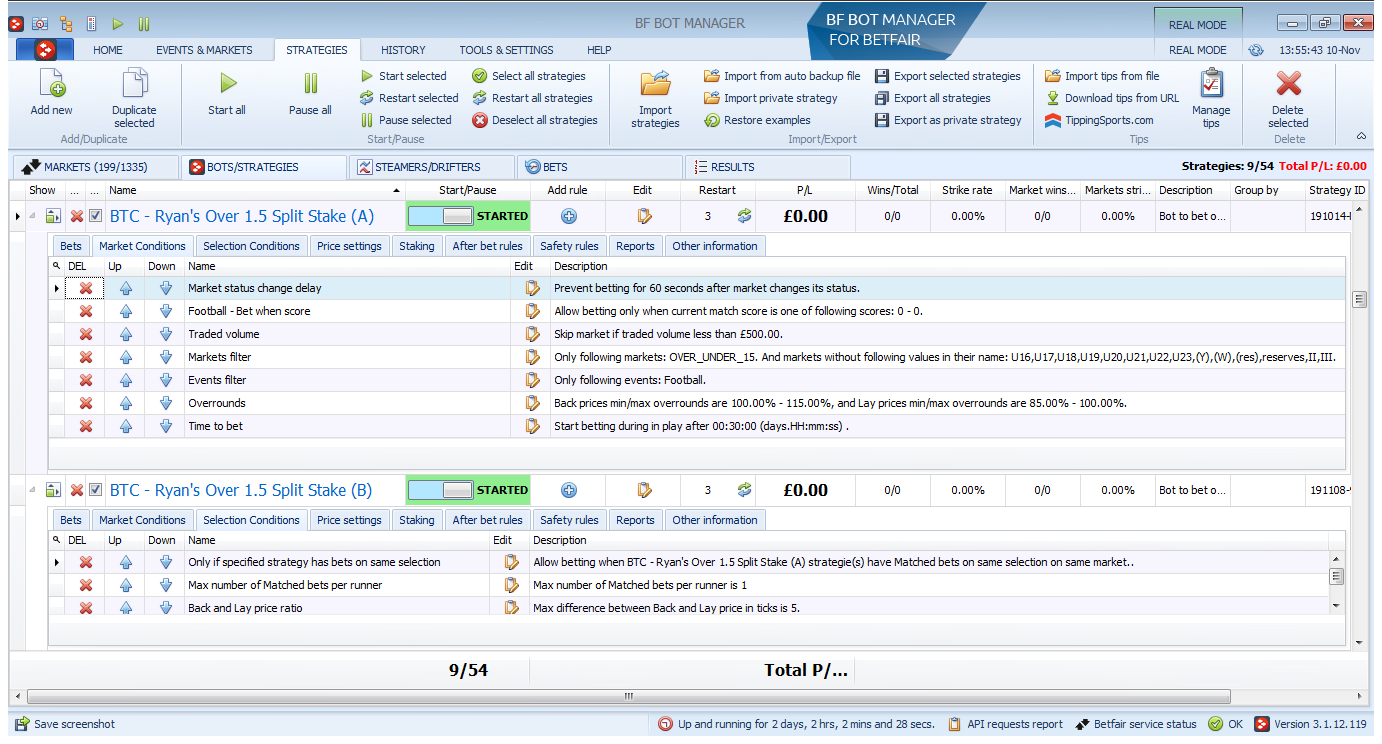Edit the Overrounds rule
The height and width of the screenshot is (744, 1382).
click(x=532, y=403)
